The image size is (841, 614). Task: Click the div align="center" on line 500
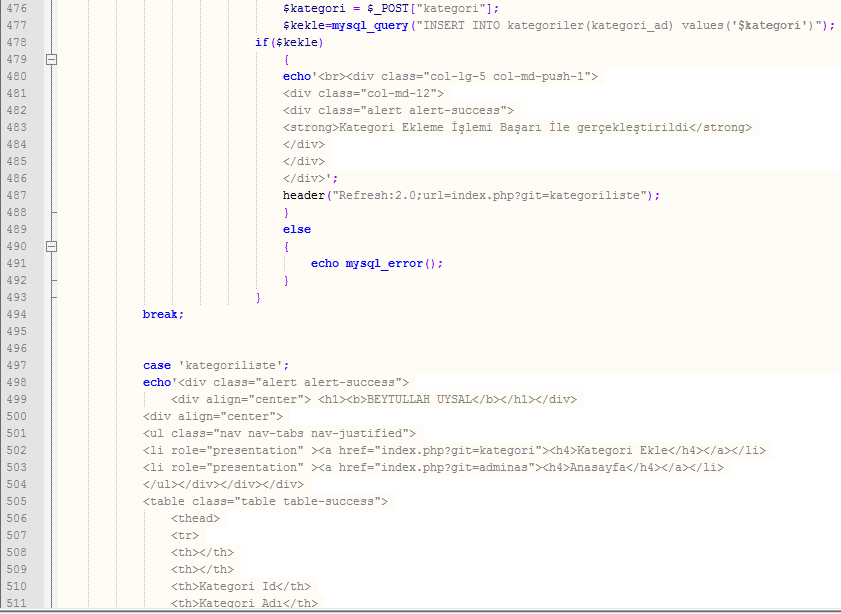click(x=213, y=417)
